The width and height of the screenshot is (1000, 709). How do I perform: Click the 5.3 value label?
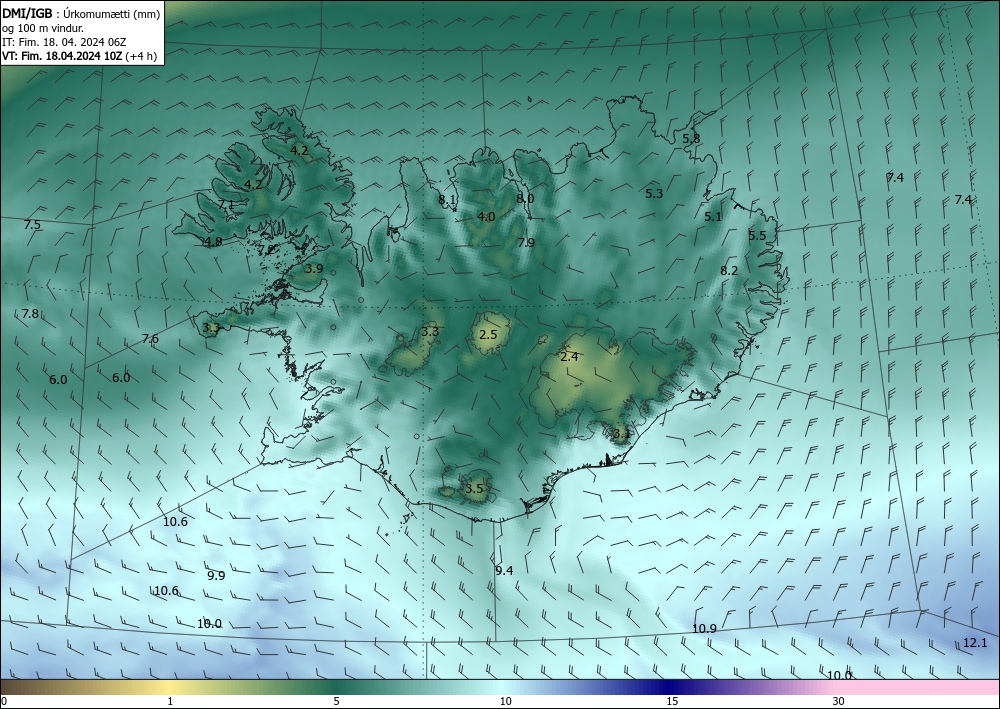click(654, 194)
